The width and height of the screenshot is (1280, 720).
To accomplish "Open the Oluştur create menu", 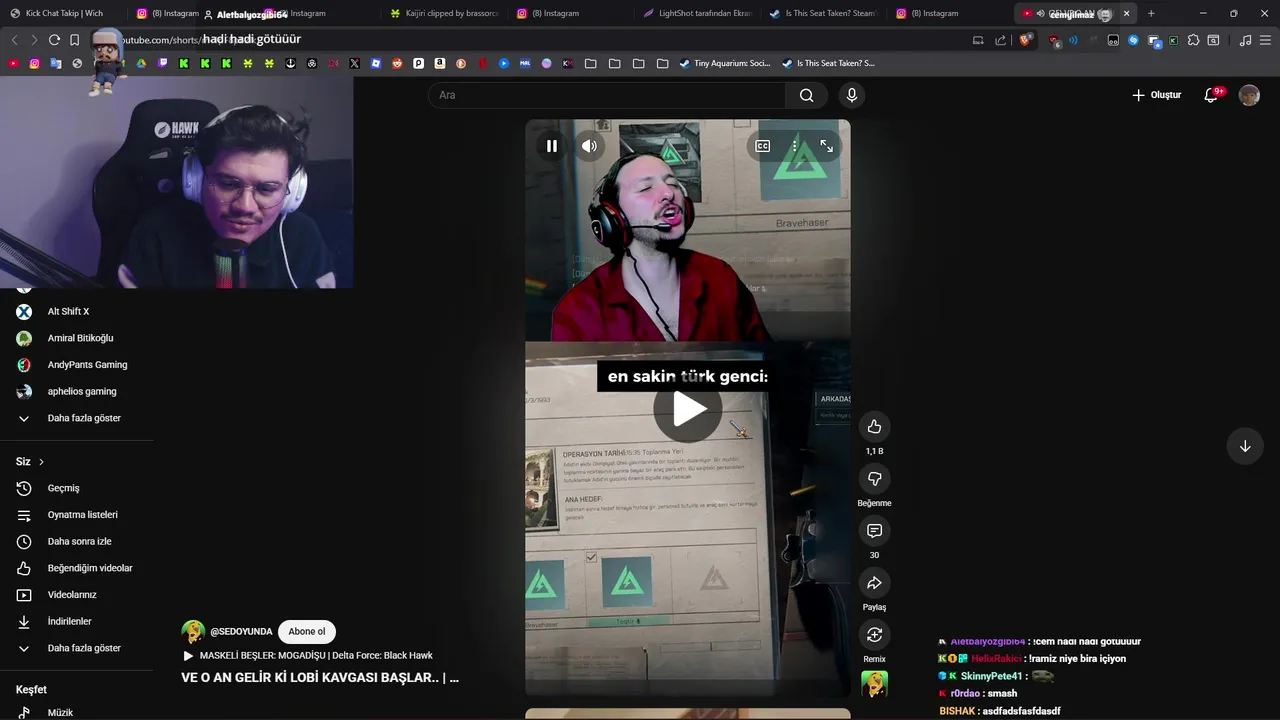I will [1157, 95].
